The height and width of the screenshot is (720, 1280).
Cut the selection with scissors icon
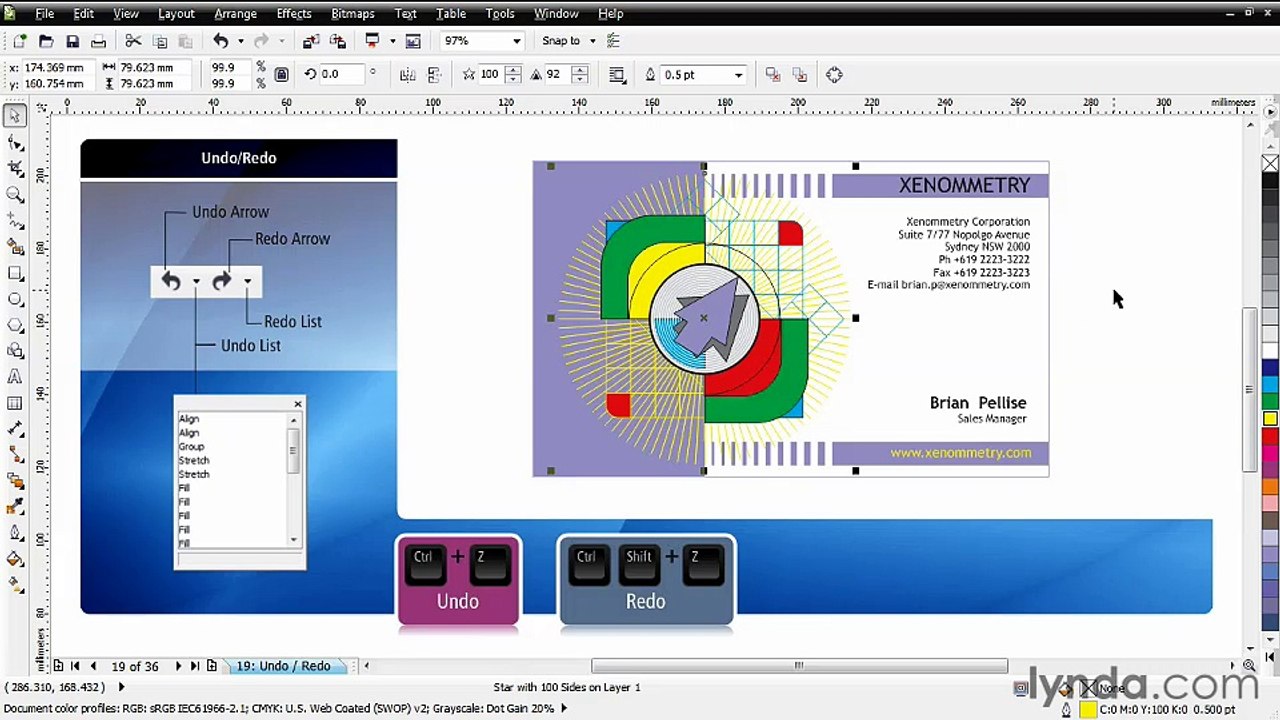coord(133,41)
